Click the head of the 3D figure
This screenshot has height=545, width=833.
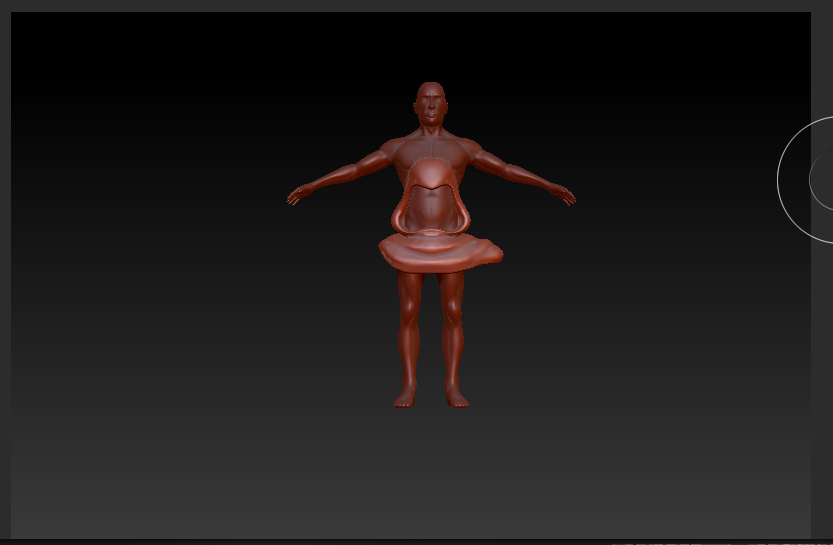pos(430,104)
